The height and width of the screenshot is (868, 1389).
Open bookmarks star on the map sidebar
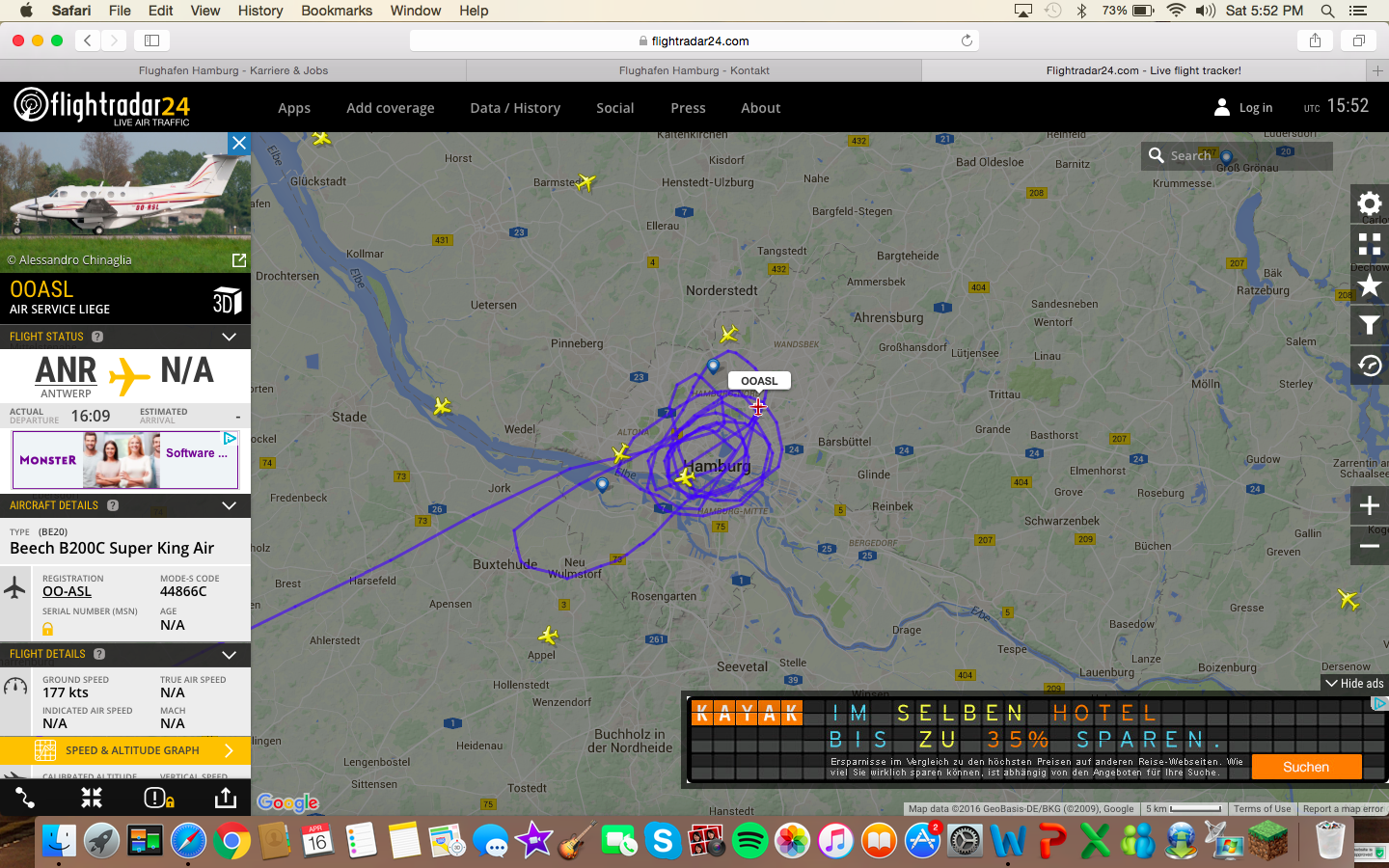pyautogui.click(x=1370, y=285)
